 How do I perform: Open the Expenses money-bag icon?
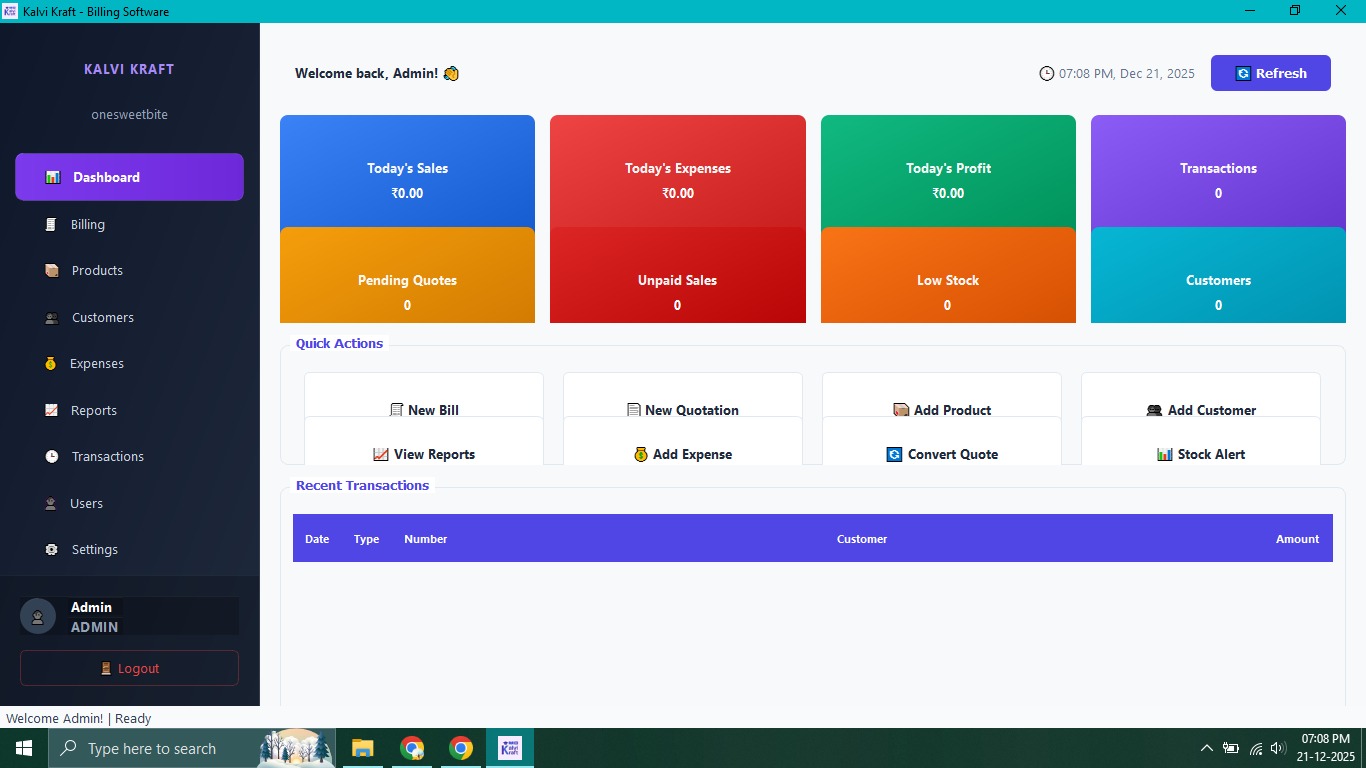tap(51, 363)
